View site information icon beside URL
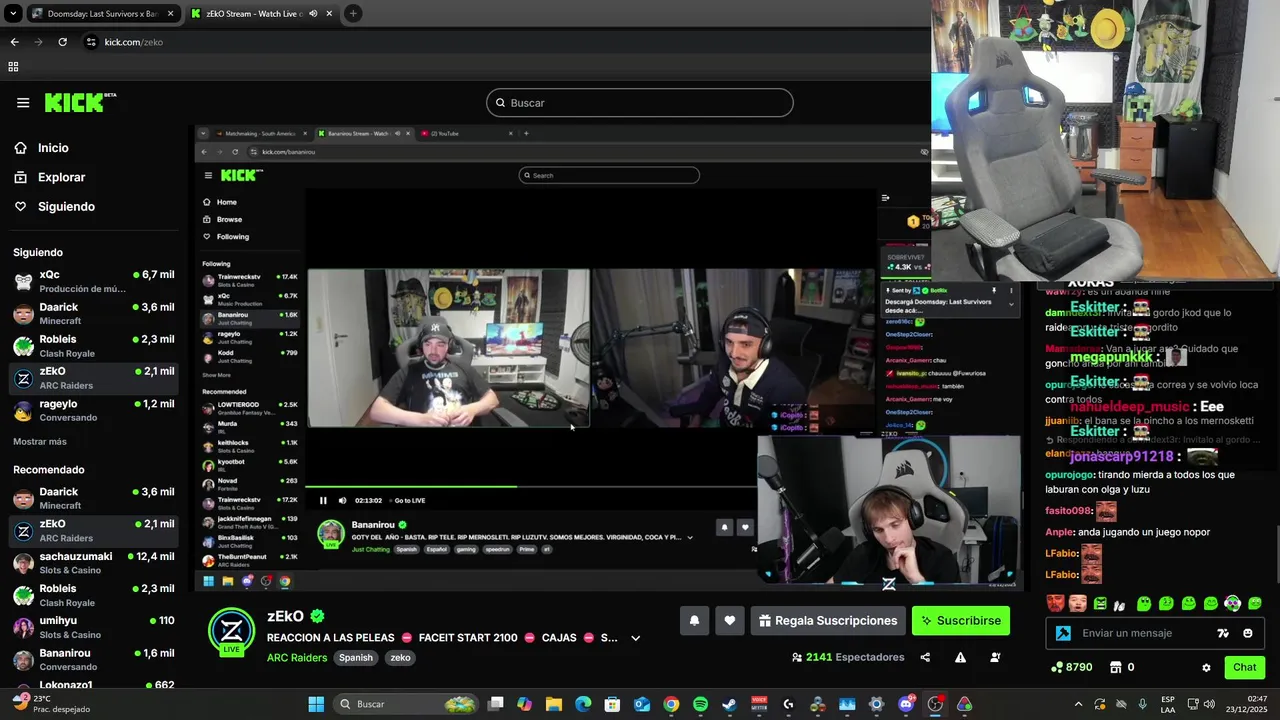1280x720 pixels. pos(91,42)
